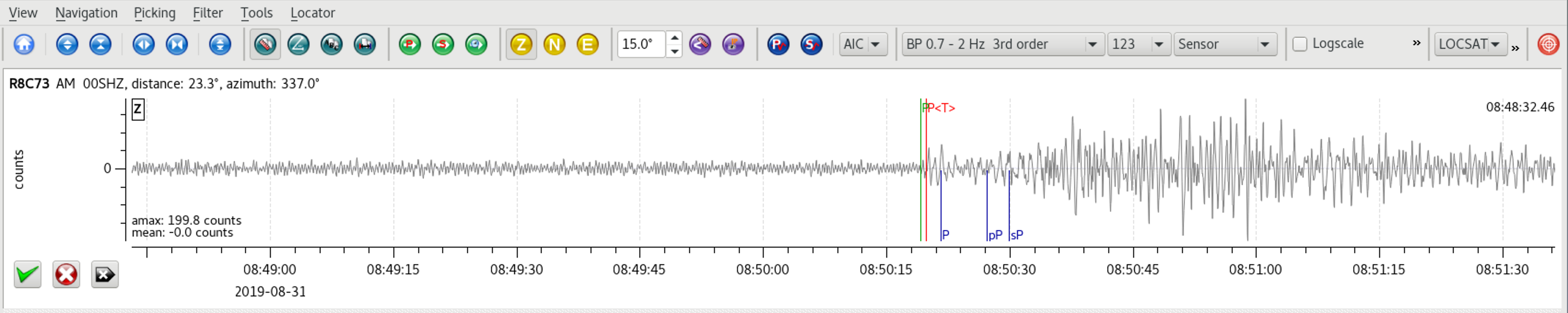
Task: Open the Locator menu
Action: click(312, 13)
